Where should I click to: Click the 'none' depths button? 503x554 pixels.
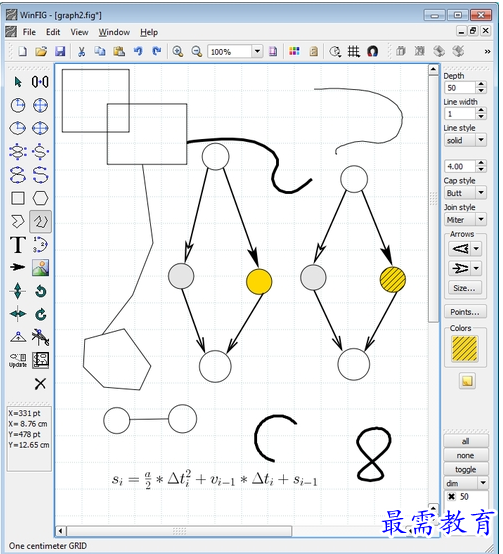[466, 455]
